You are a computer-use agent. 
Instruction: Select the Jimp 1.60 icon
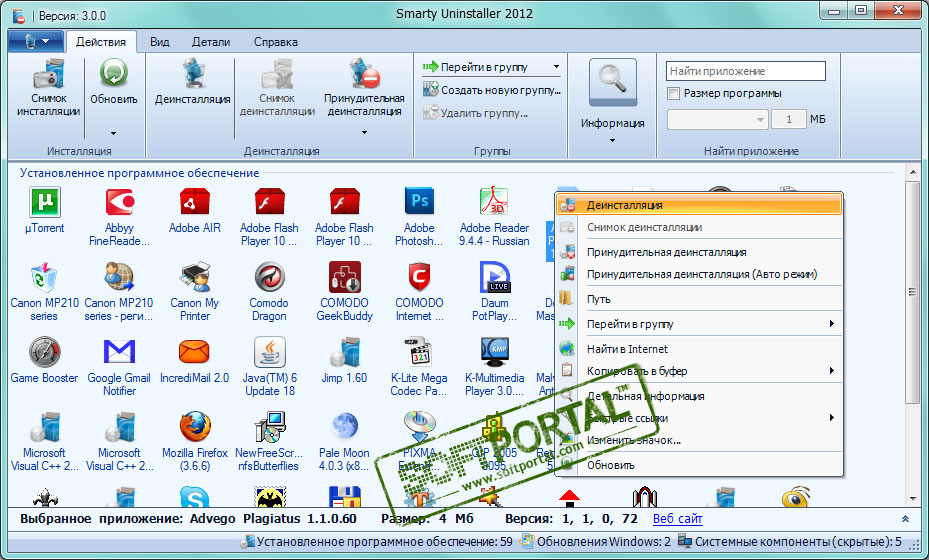pyautogui.click(x=344, y=352)
